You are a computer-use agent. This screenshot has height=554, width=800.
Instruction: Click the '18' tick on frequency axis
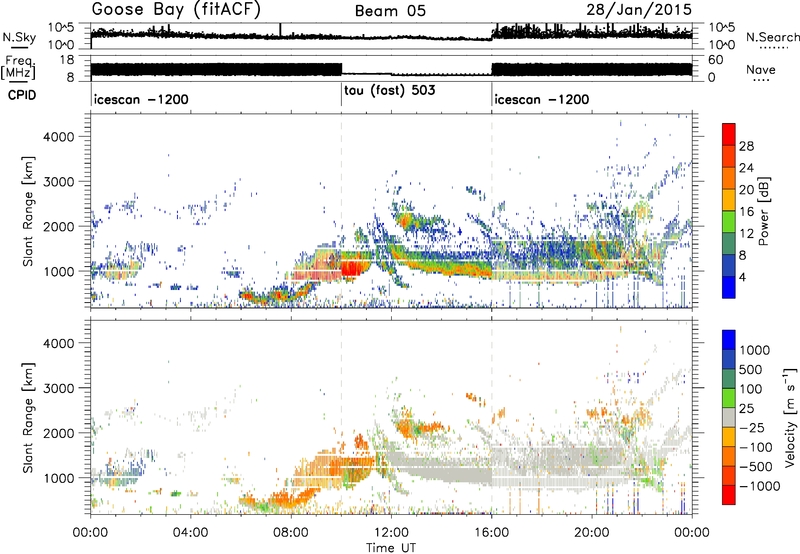tap(67, 60)
